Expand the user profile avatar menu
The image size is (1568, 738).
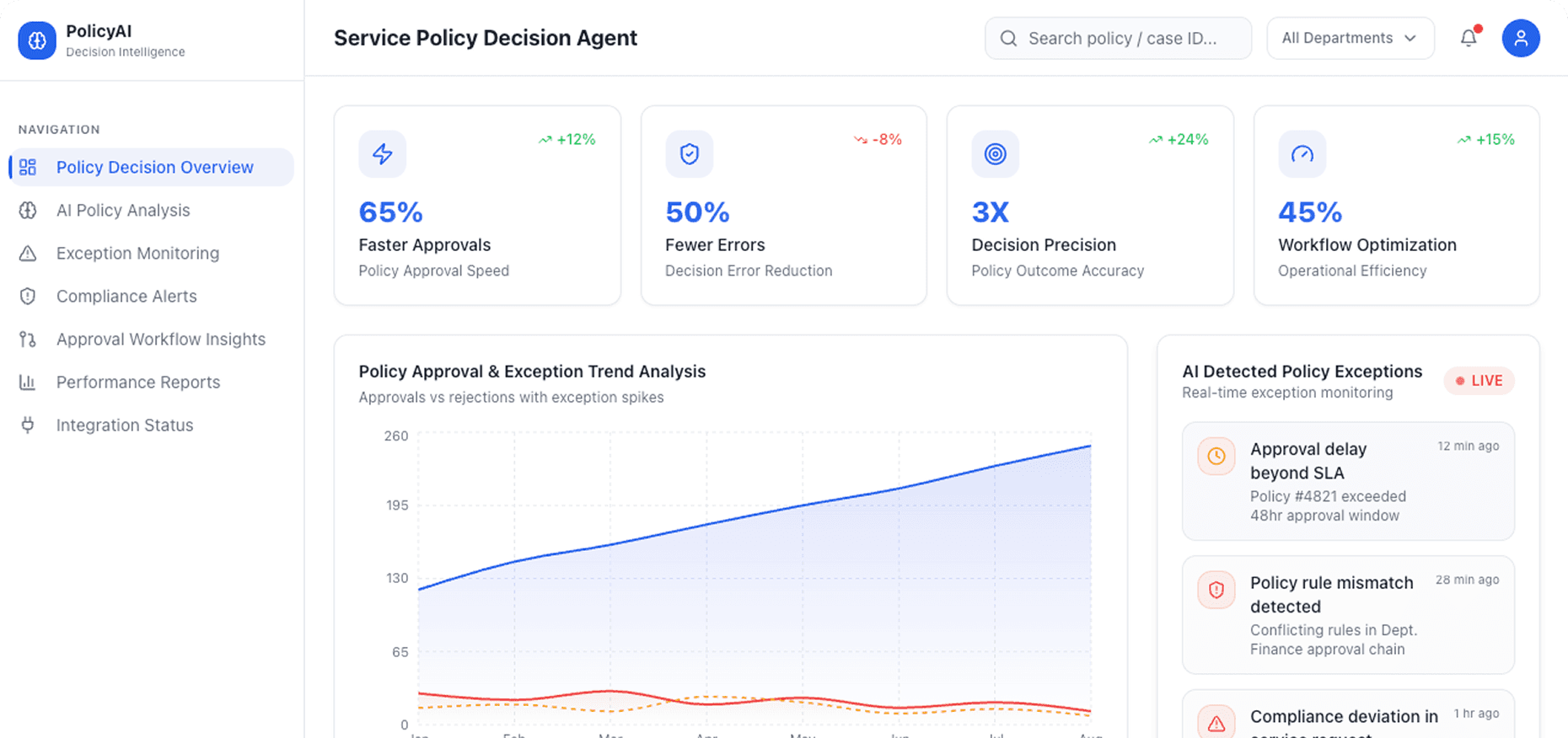coord(1521,38)
